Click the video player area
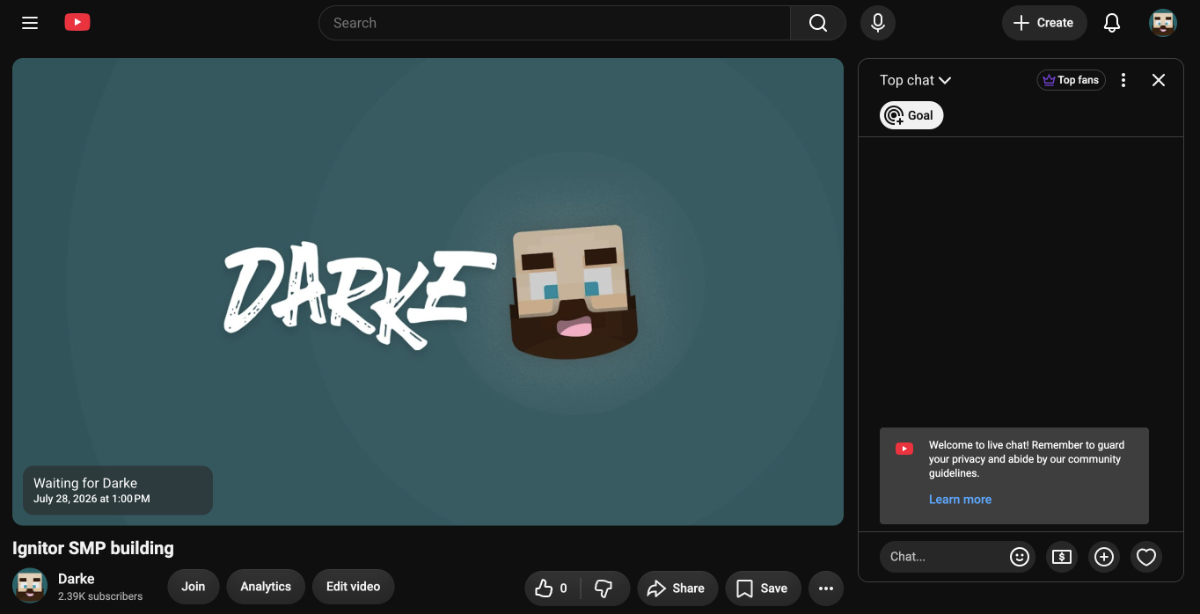 tap(428, 291)
